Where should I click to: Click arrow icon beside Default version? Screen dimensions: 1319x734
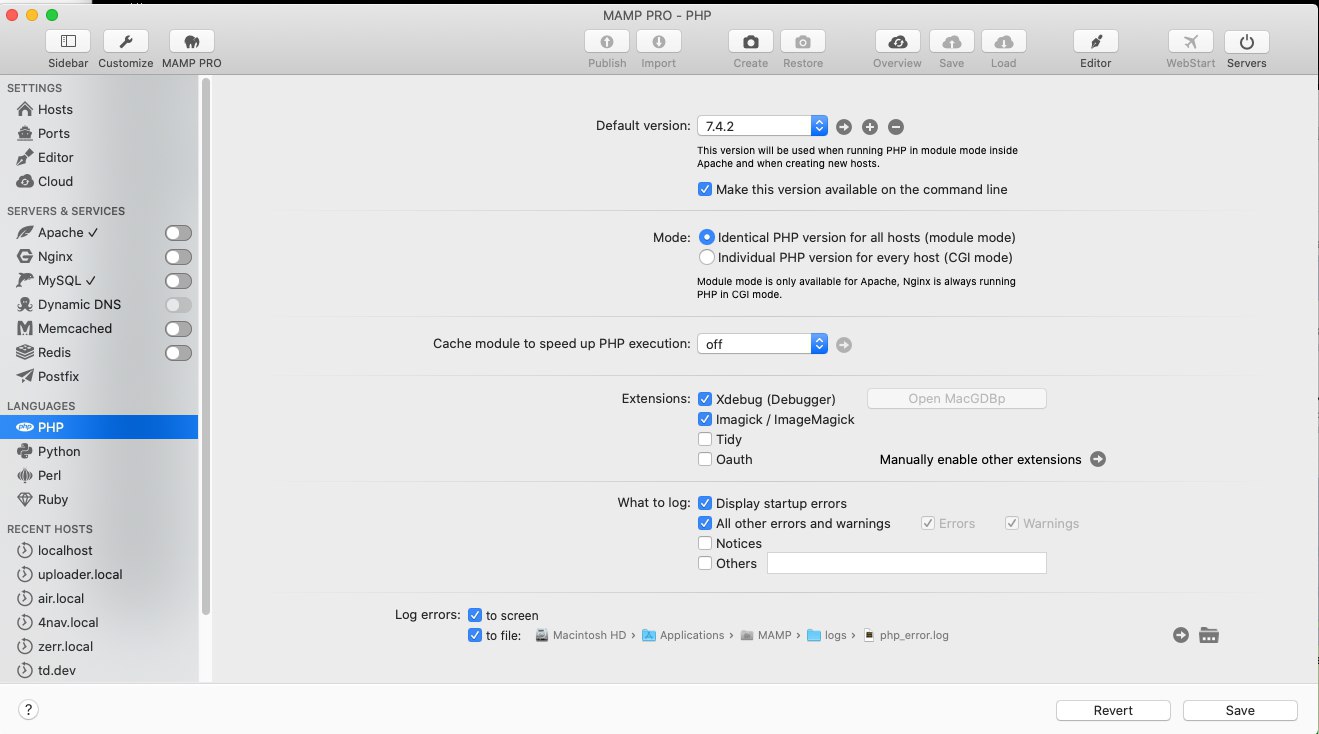pos(844,127)
